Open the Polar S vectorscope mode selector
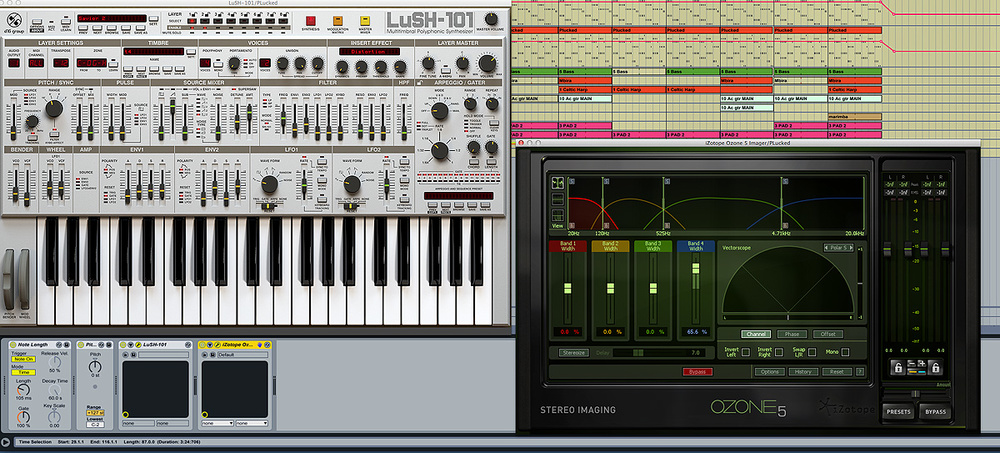This screenshot has height=453, width=1000. tap(839, 248)
